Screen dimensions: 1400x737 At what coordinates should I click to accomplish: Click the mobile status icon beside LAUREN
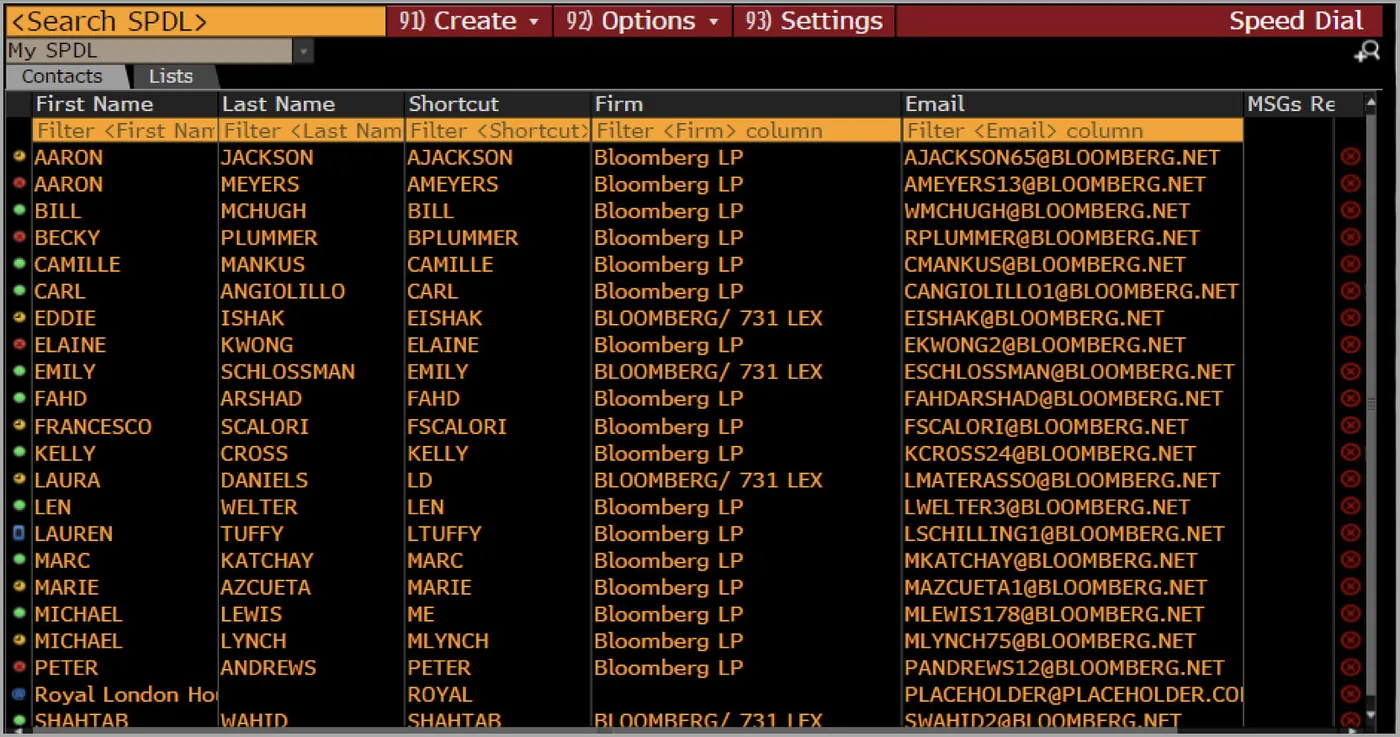pyautogui.click(x=19, y=534)
